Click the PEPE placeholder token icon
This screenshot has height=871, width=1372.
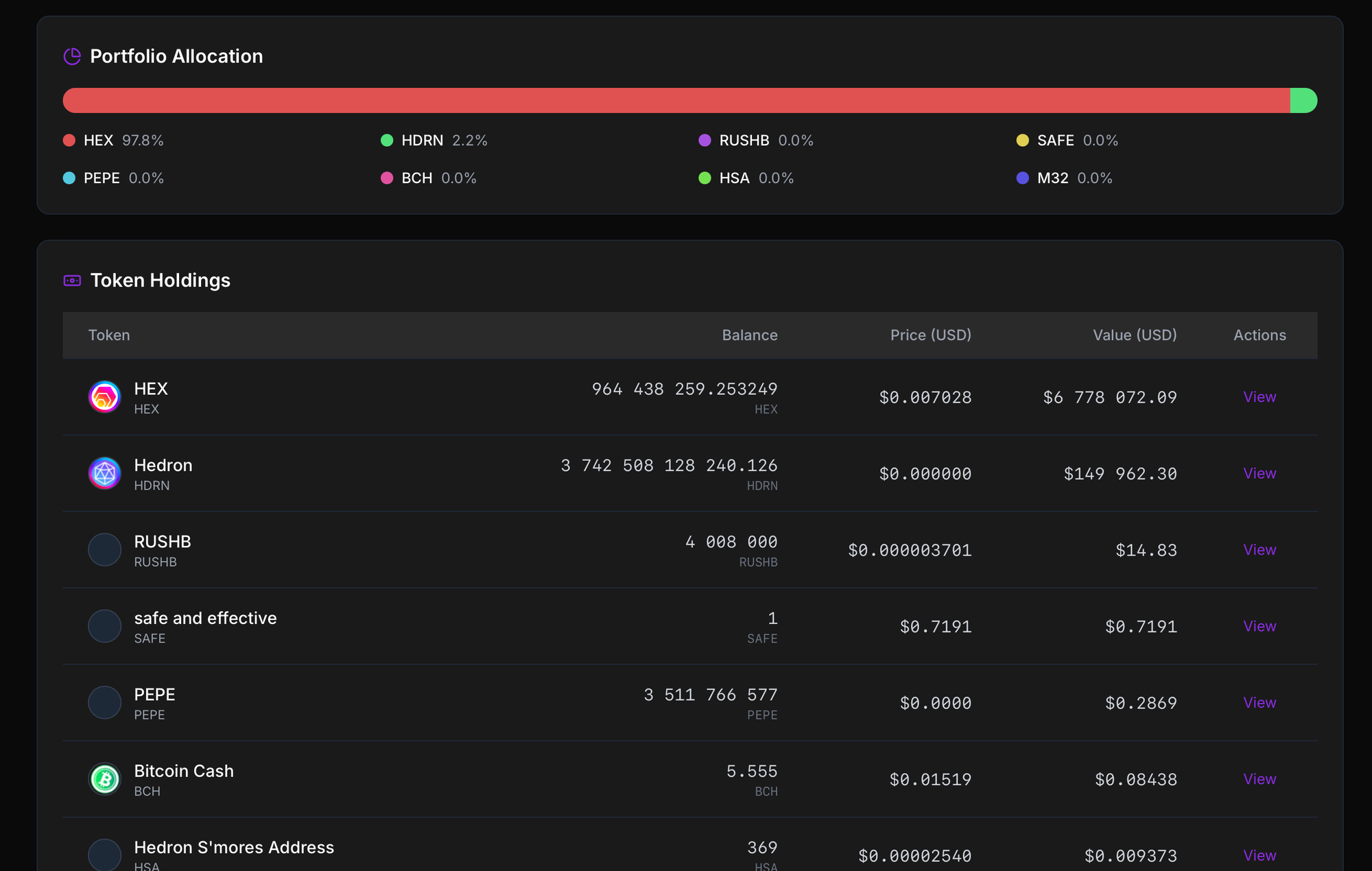pos(105,703)
